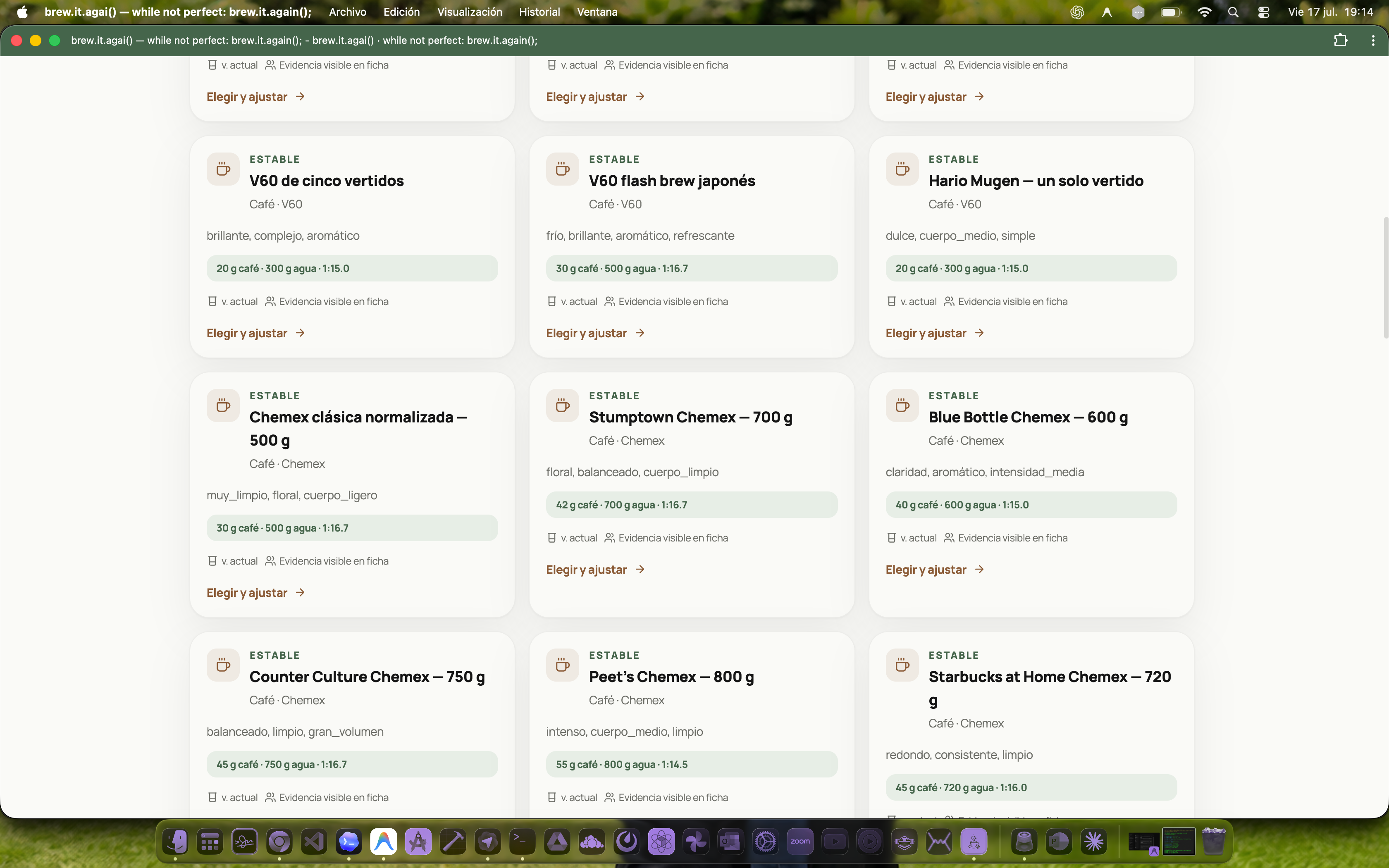Image resolution: width=1389 pixels, height=868 pixels.
Task: Click the 42 g café · 700 g agua ratio pill
Action: 692,505
